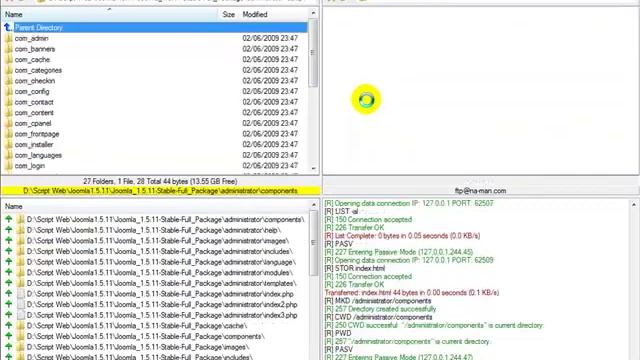Click the com_banners folder icon

pyautogui.click(x=8, y=49)
